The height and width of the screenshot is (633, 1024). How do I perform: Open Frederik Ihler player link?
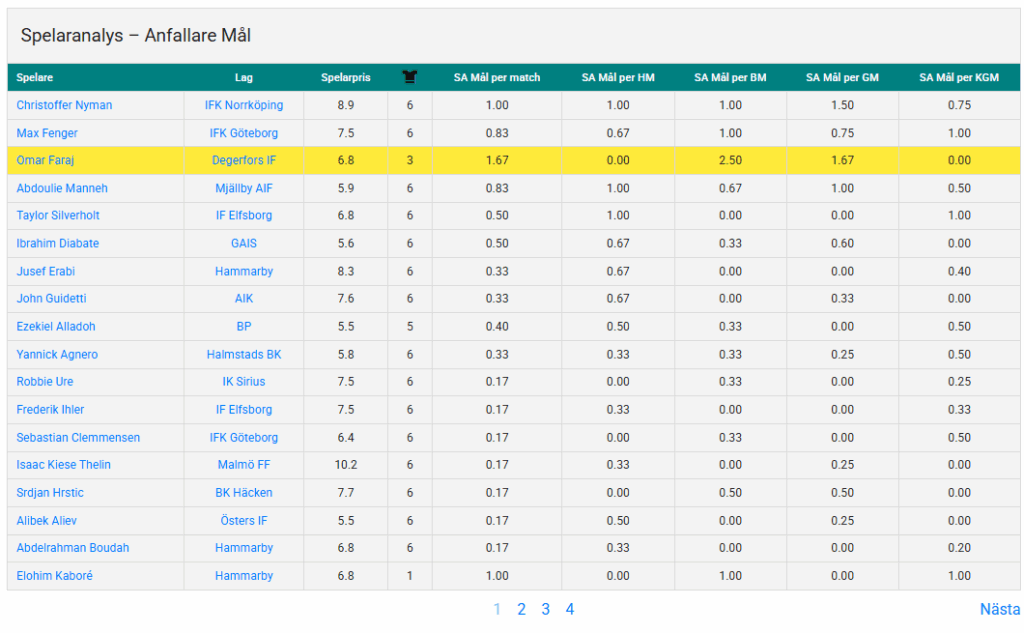[50, 410]
